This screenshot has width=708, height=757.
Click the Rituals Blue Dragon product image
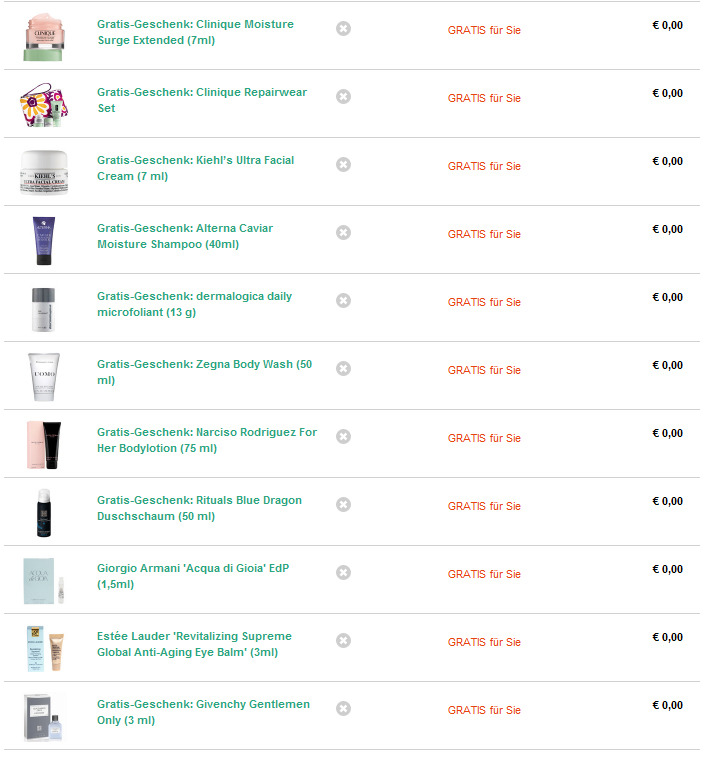[44, 512]
